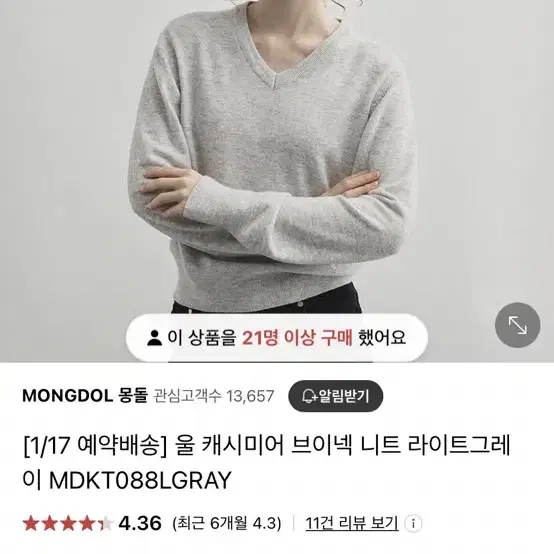Image resolution: width=554 pixels, height=554 pixels.
Task: Click the 최근 6개월 4.3 rating note
Action: [227, 523]
